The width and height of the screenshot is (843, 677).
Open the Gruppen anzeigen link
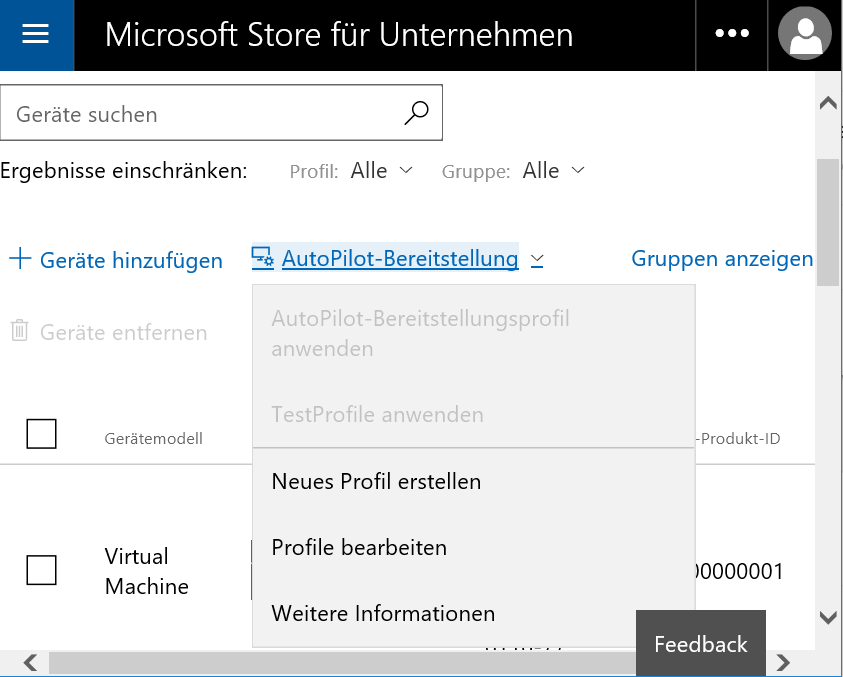click(721, 259)
